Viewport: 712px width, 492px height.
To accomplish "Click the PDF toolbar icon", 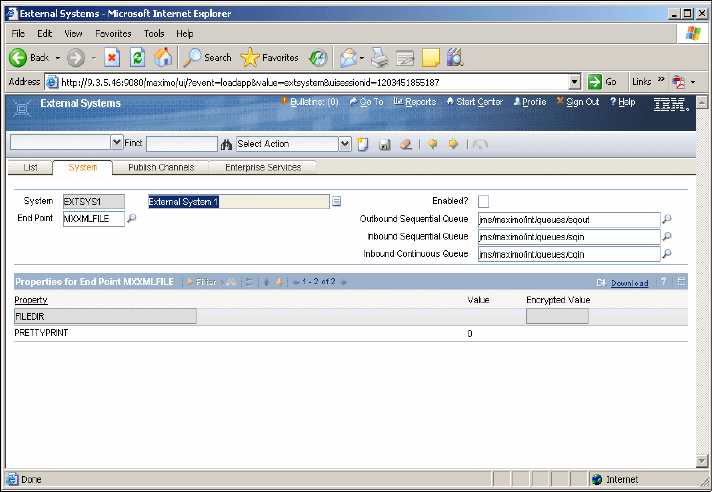I will coord(679,82).
